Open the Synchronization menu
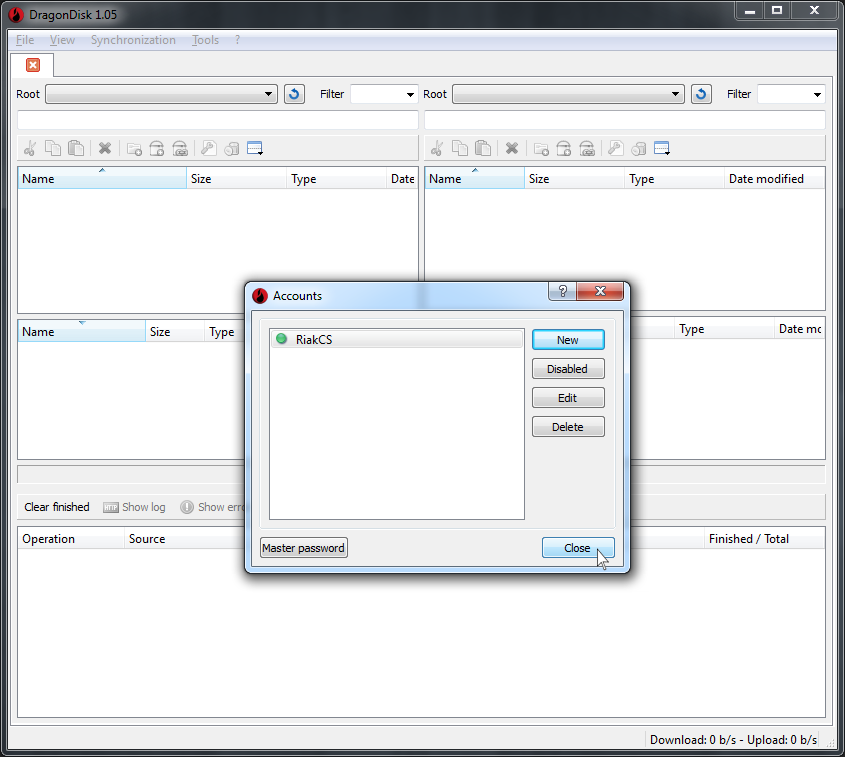Screen dimensions: 845x757 pyautogui.click(x=133, y=39)
